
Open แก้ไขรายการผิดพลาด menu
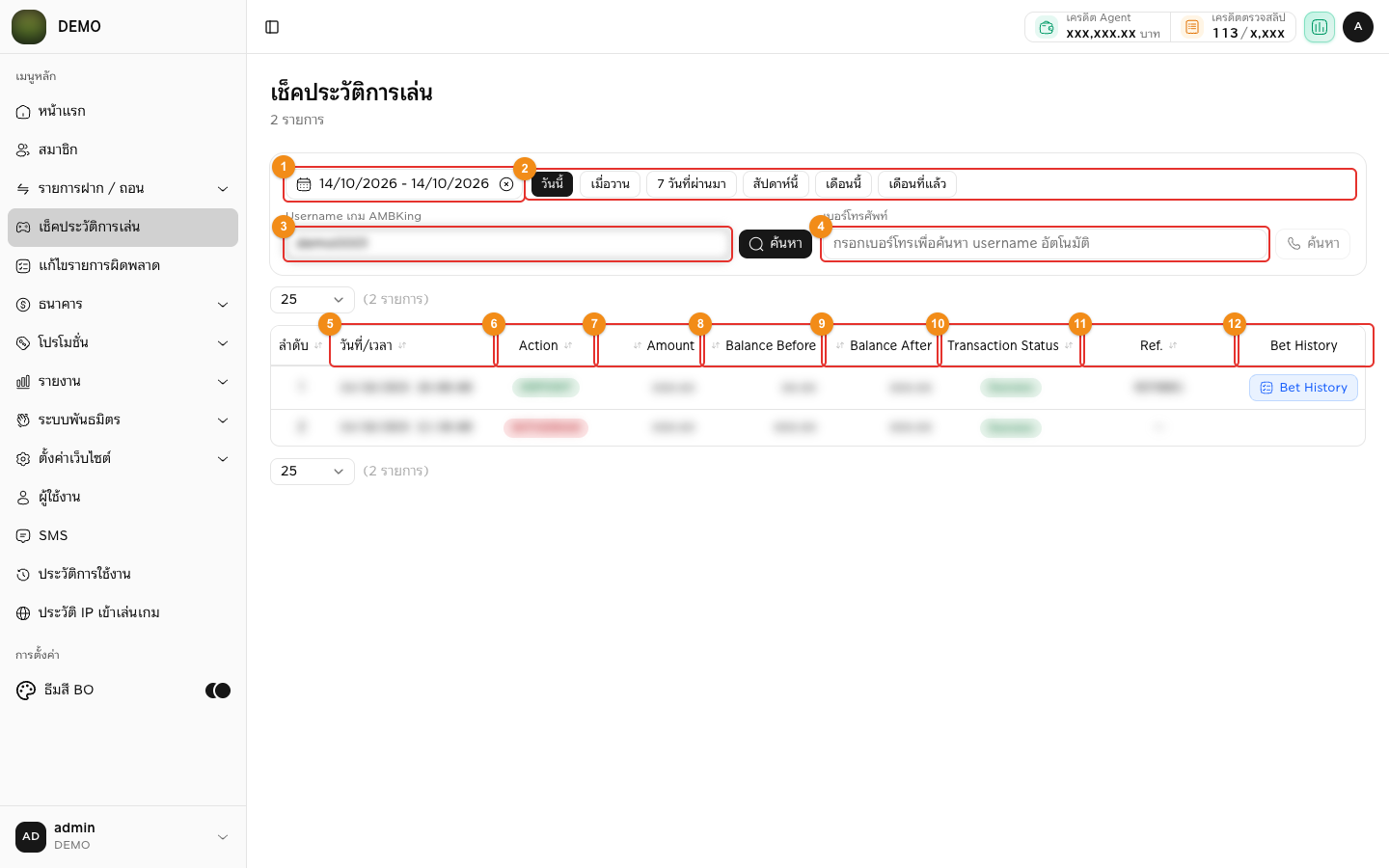(x=123, y=266)
